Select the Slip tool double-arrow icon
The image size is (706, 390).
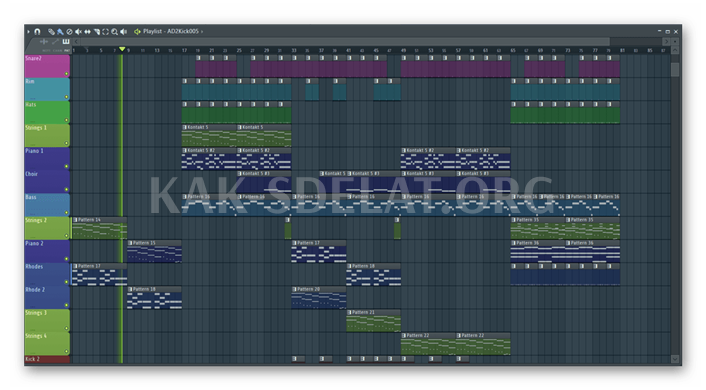pyautogui.click(x=87, y=32)
